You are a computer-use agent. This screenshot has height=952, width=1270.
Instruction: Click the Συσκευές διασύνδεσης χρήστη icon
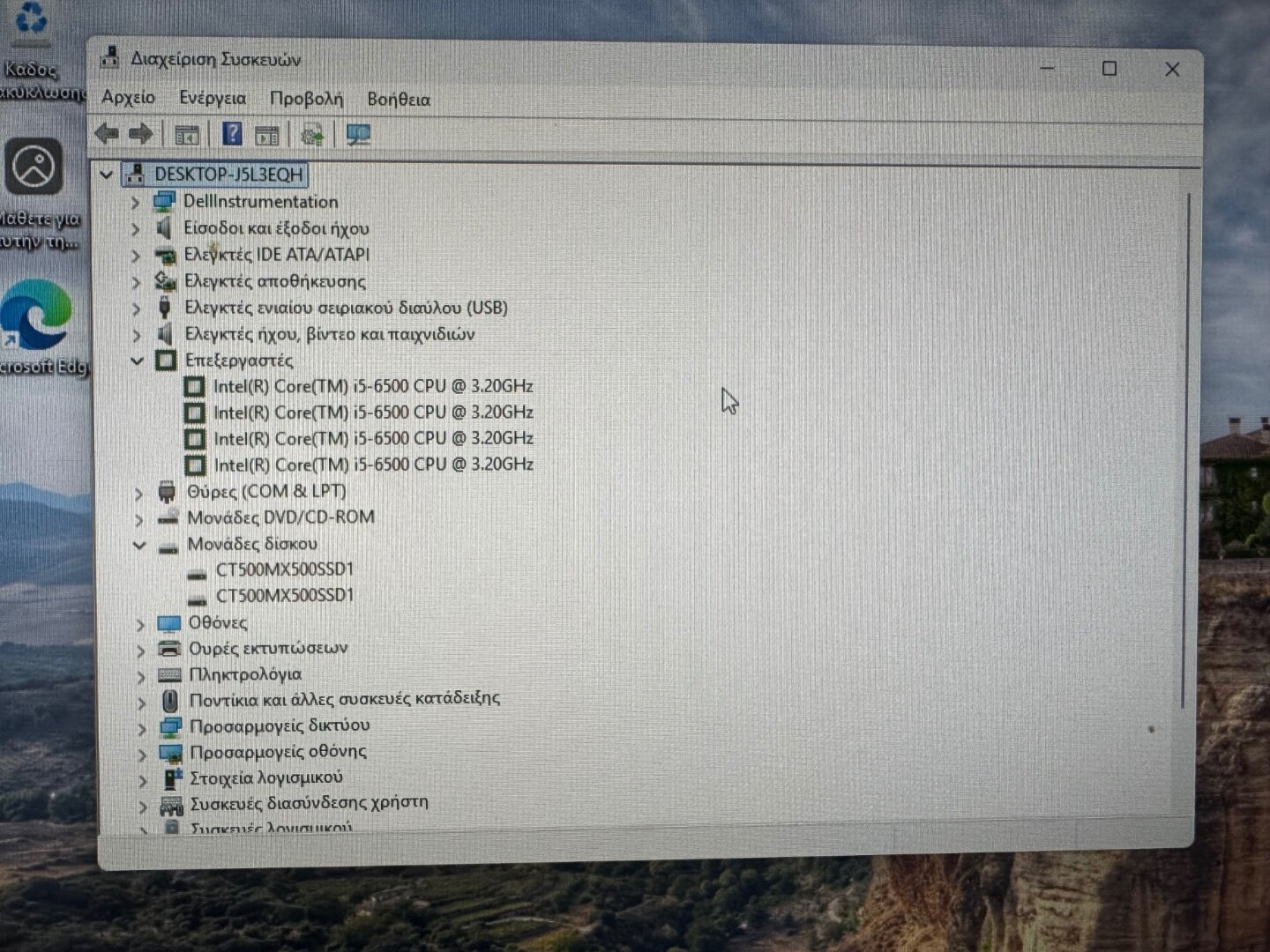click(x=171, y=805)
